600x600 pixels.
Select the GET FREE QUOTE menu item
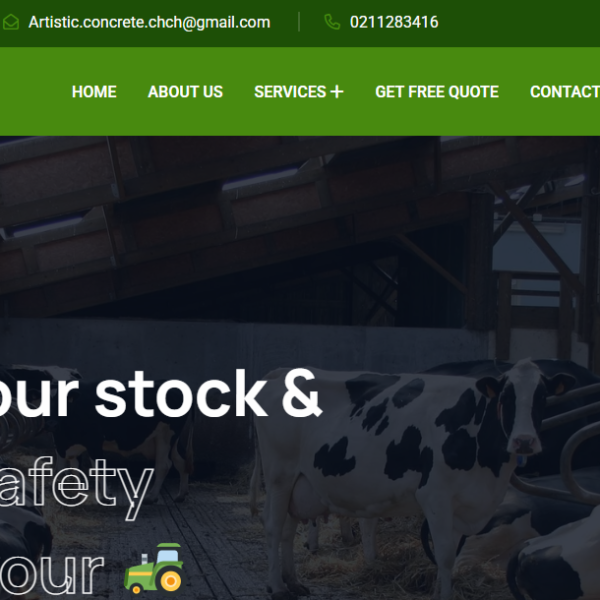[437, 92]
